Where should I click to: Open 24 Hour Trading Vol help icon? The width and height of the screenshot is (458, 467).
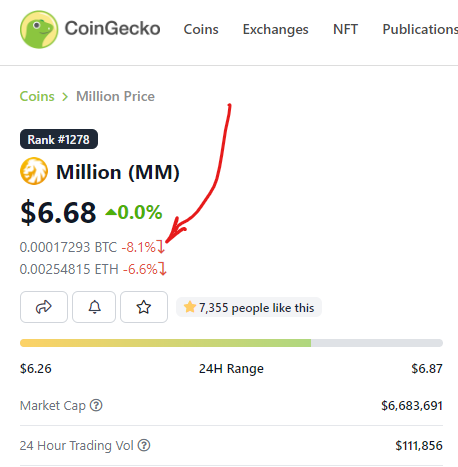pos(144,445)
